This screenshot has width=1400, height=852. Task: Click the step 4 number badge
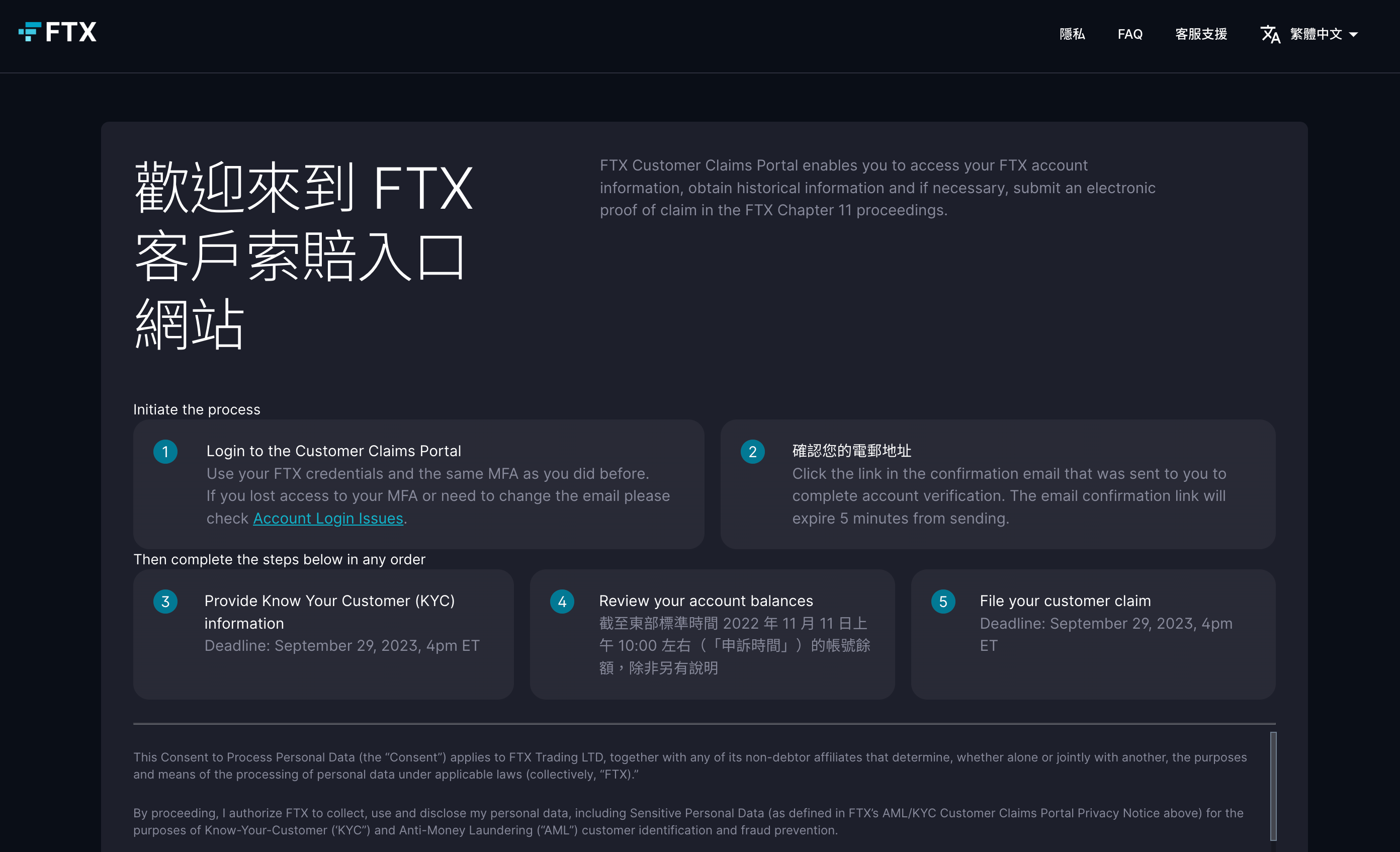[x=562, y=602]
